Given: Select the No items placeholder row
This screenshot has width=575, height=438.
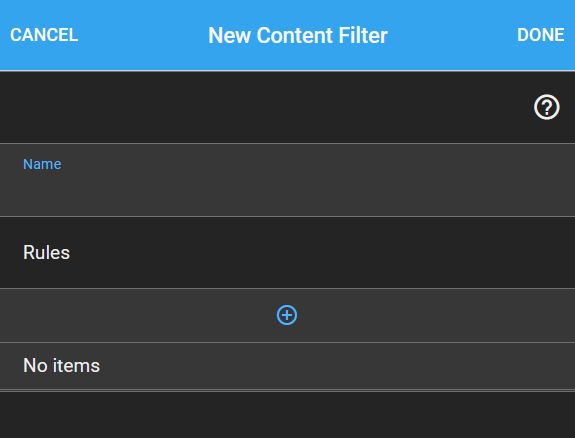Looking at the screenshot, I should tap(288, 366).
